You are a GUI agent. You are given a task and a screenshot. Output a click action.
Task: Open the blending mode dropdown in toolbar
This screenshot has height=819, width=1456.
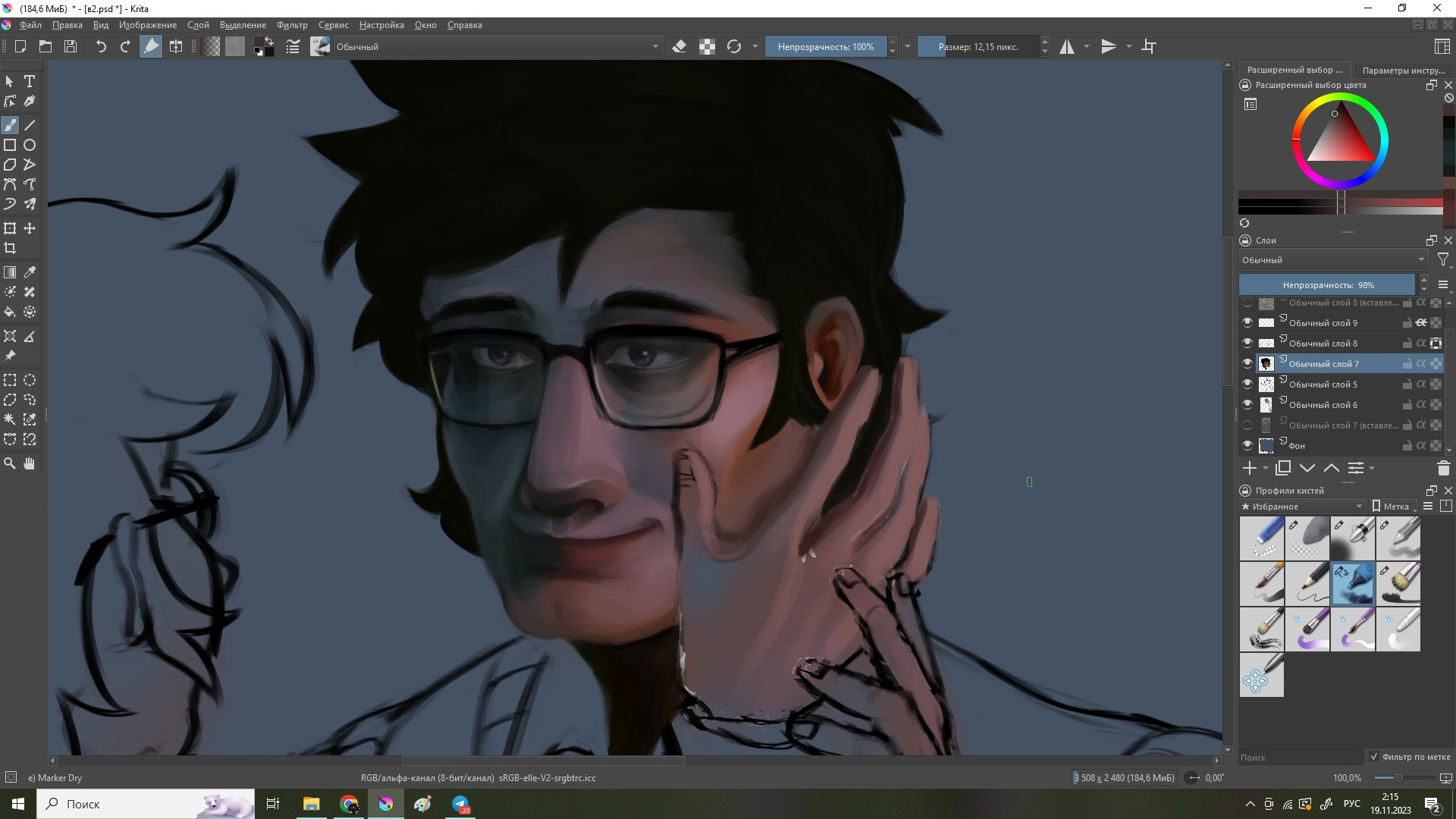point(497,47)
